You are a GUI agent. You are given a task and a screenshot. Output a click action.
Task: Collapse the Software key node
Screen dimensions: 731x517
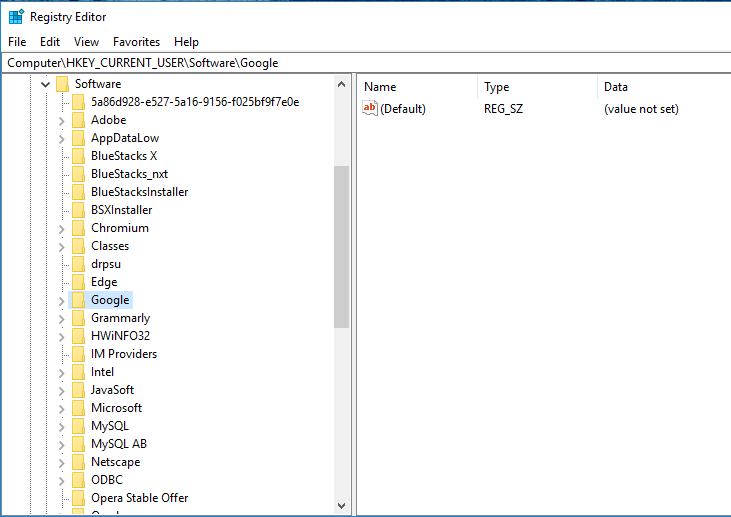point(45,84)
